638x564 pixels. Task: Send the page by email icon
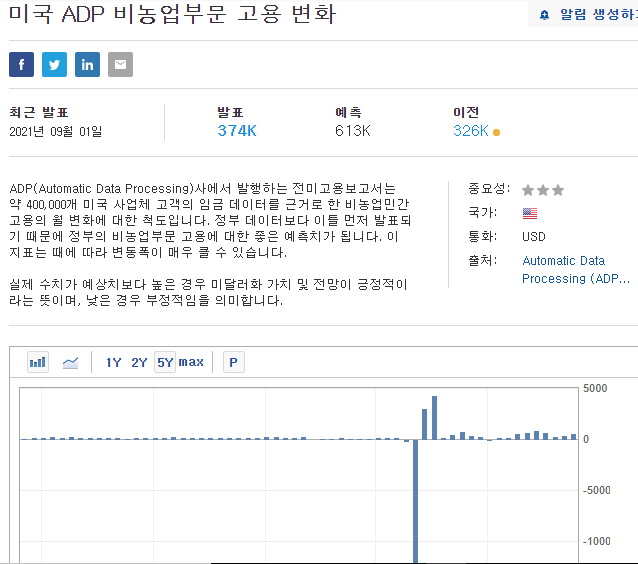pos(120,64)
